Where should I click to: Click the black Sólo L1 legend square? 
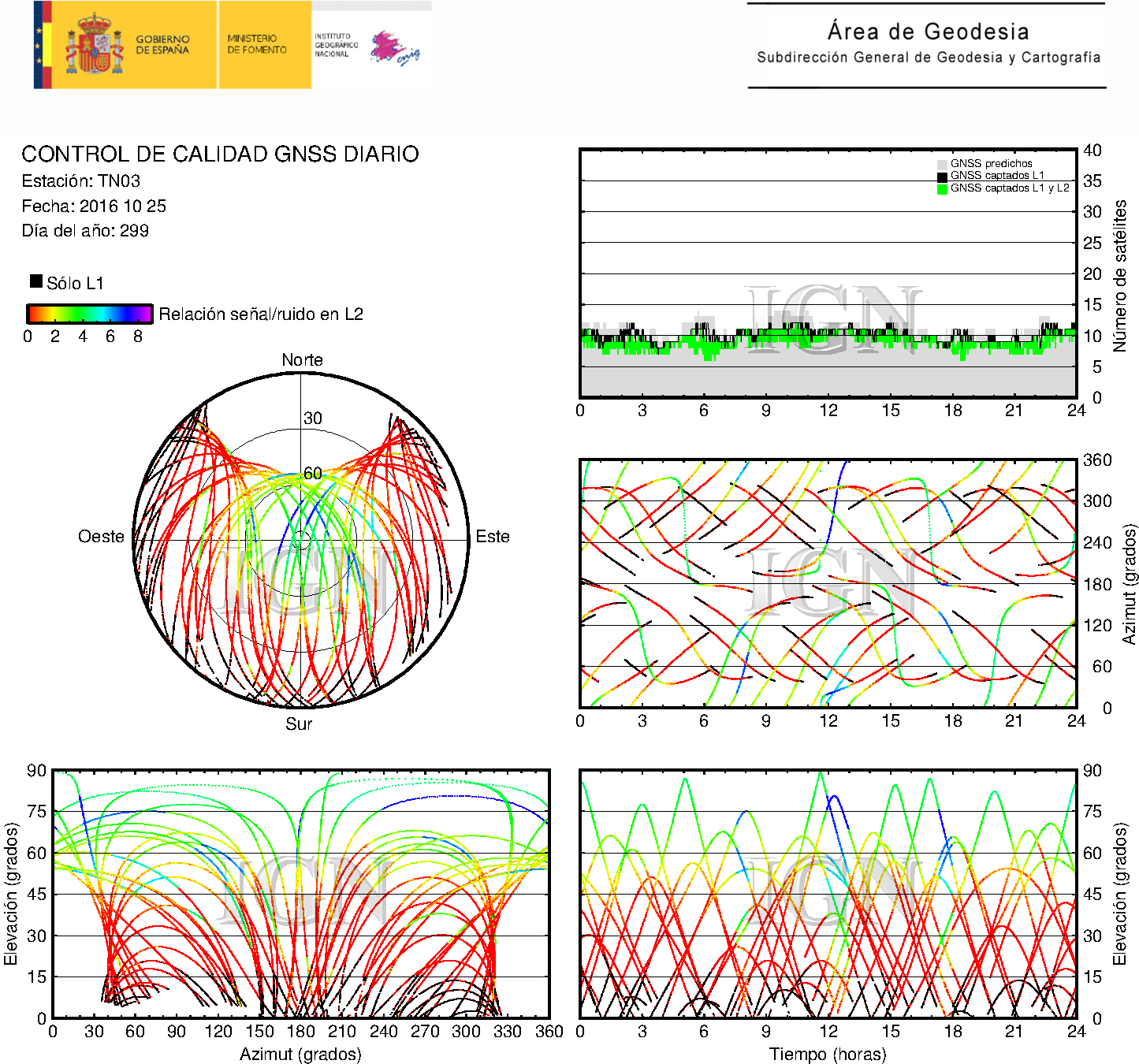[x=36, y=281]
